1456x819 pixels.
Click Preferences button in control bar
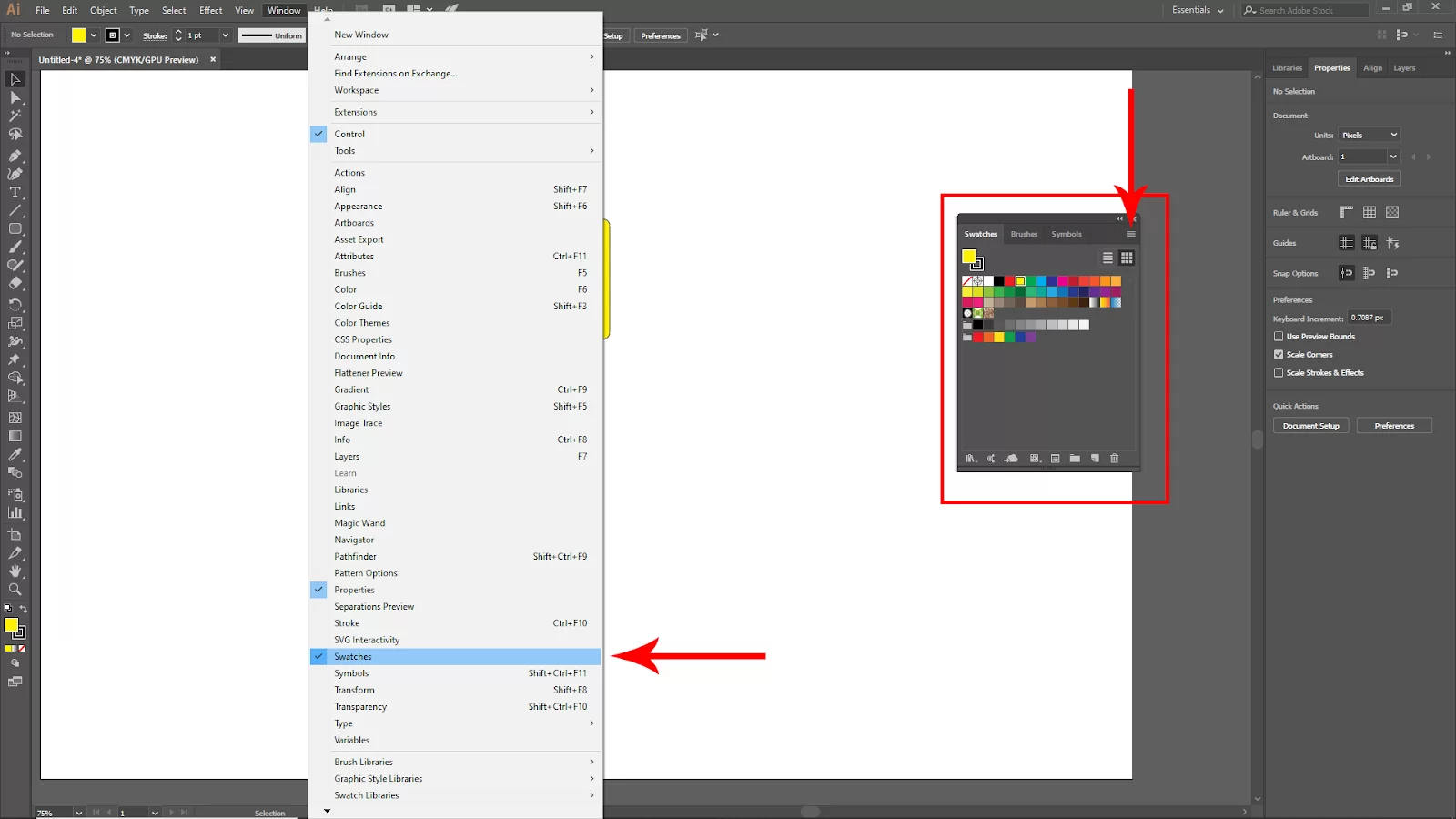pos(661,35)
